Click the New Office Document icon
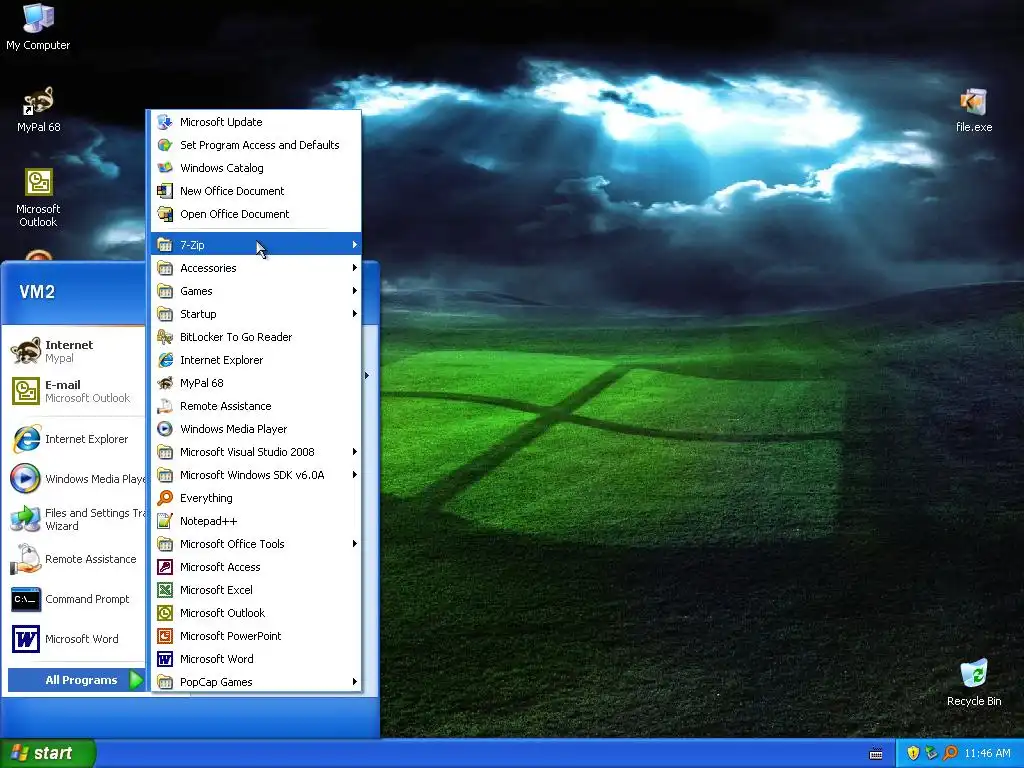1024x768 pixels. click(x=165, y=191)
